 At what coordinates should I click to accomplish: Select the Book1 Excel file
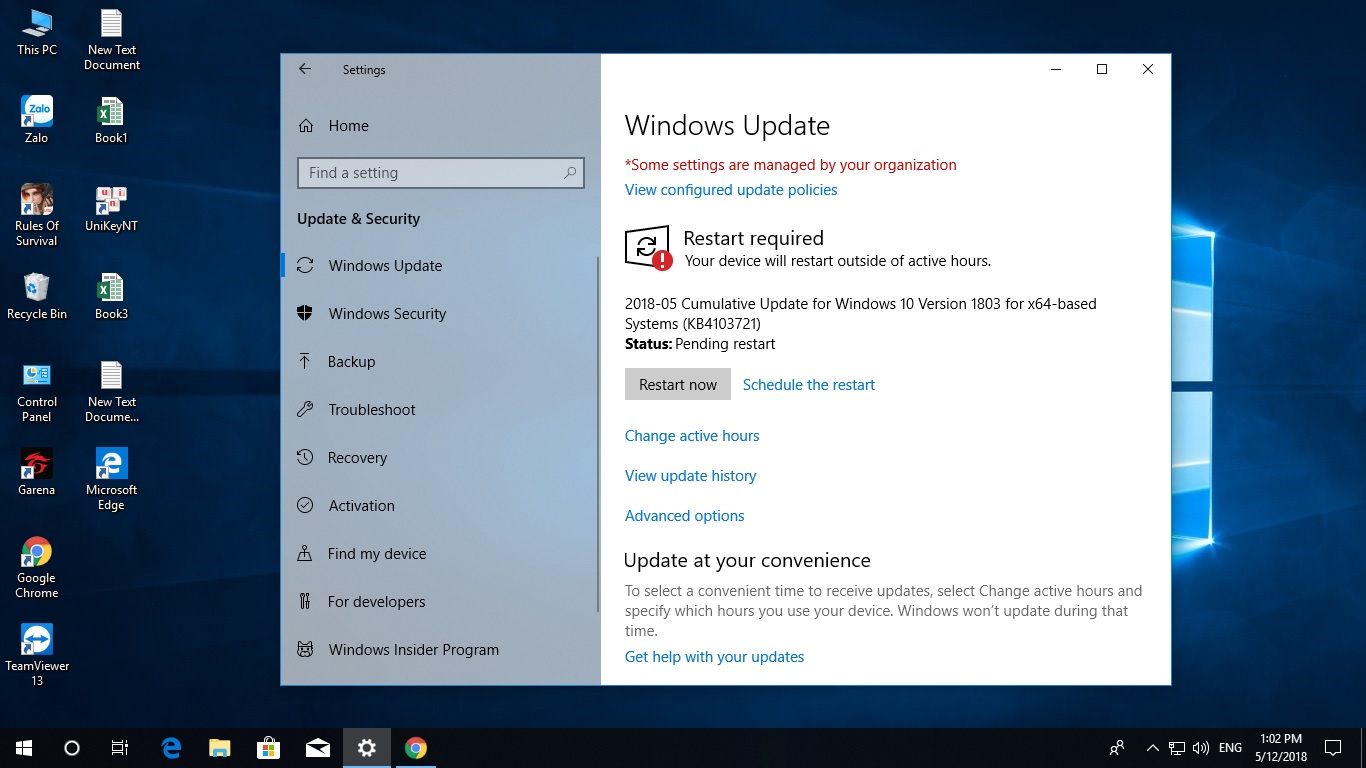coord(112,120)
